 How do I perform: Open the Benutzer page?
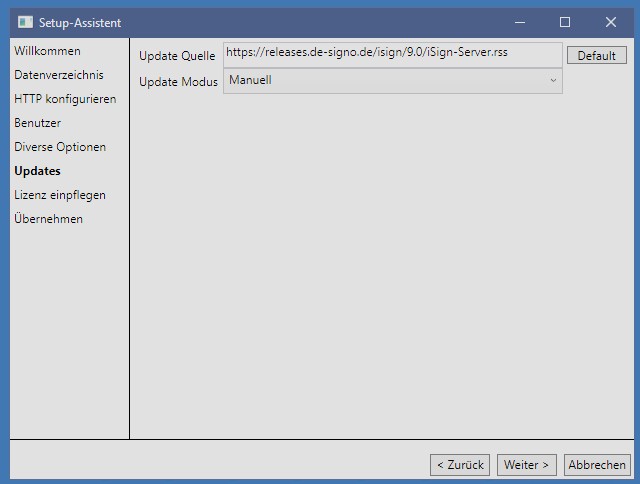38,123
